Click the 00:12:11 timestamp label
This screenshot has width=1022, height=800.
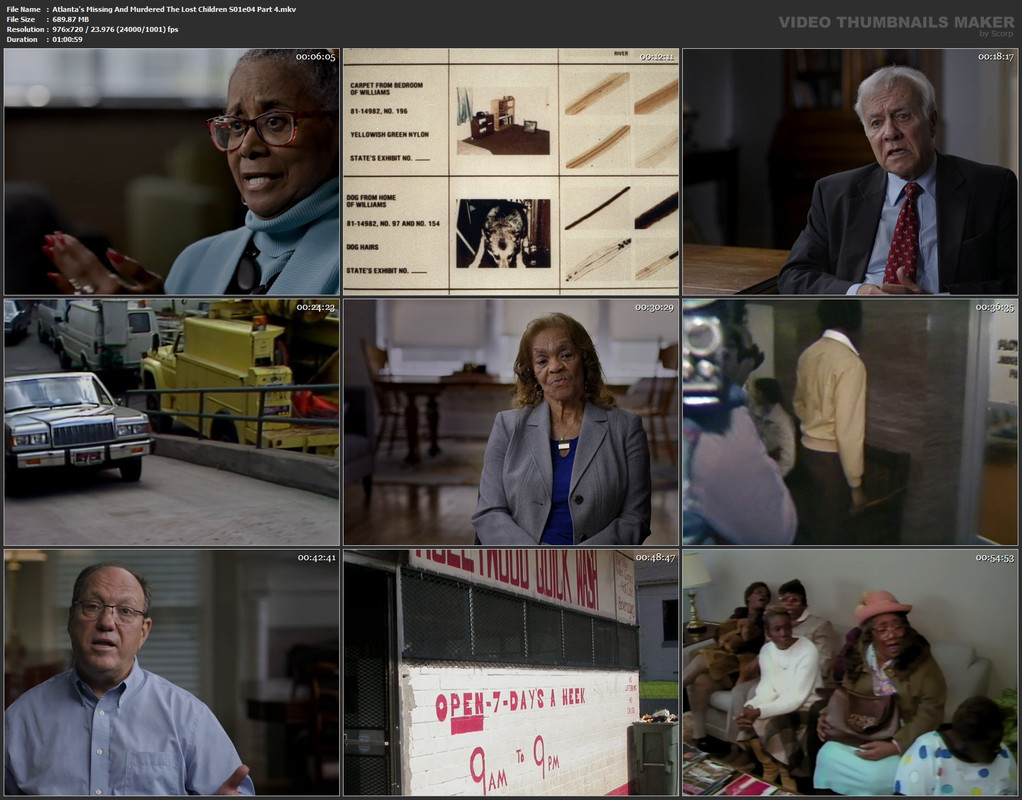tap(656, 57)
